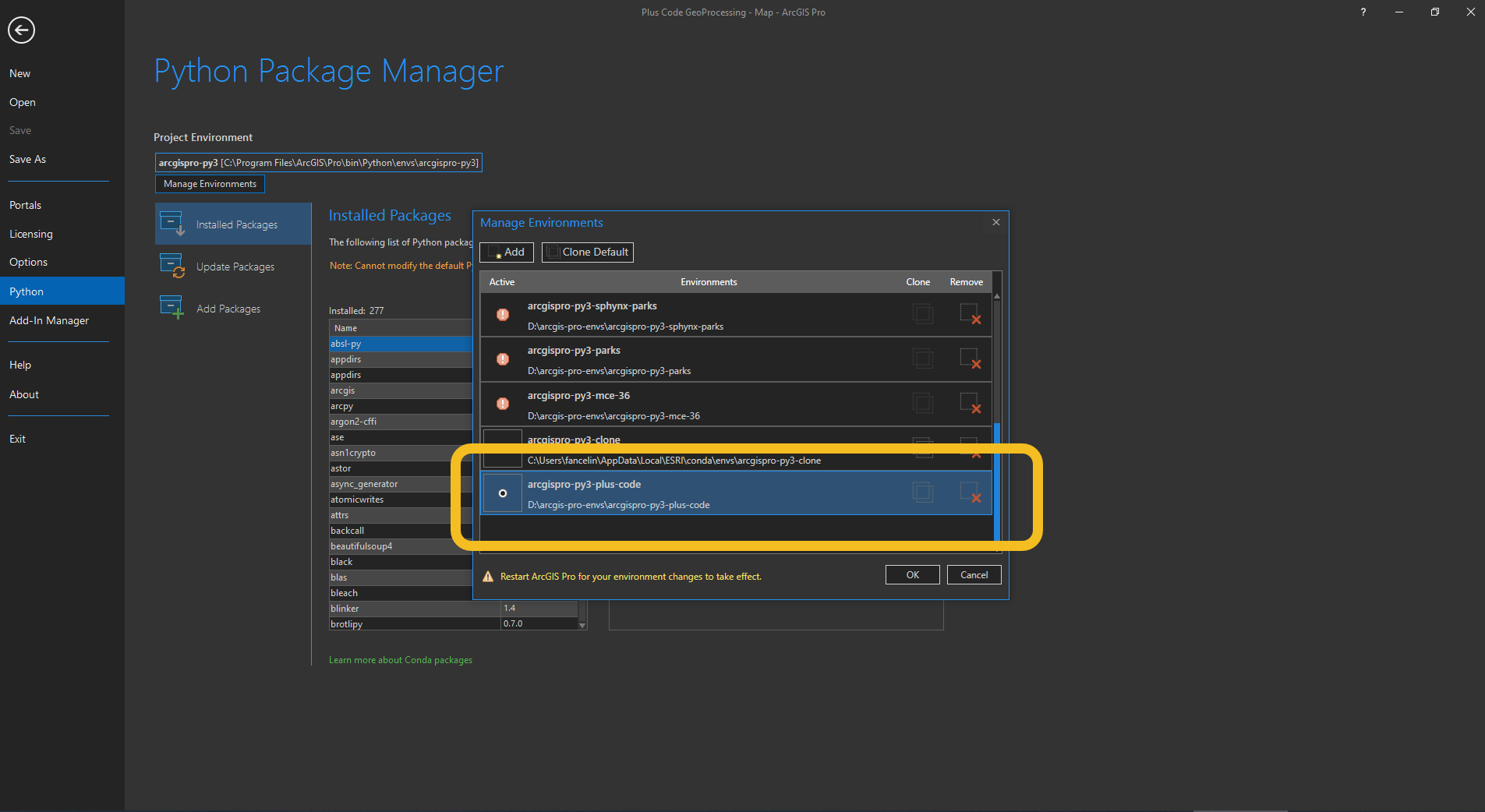This screenshot has height=812, width=1485.
Task: Click scroll-up arrow of environments list
Action: click(x=997, y=297)
